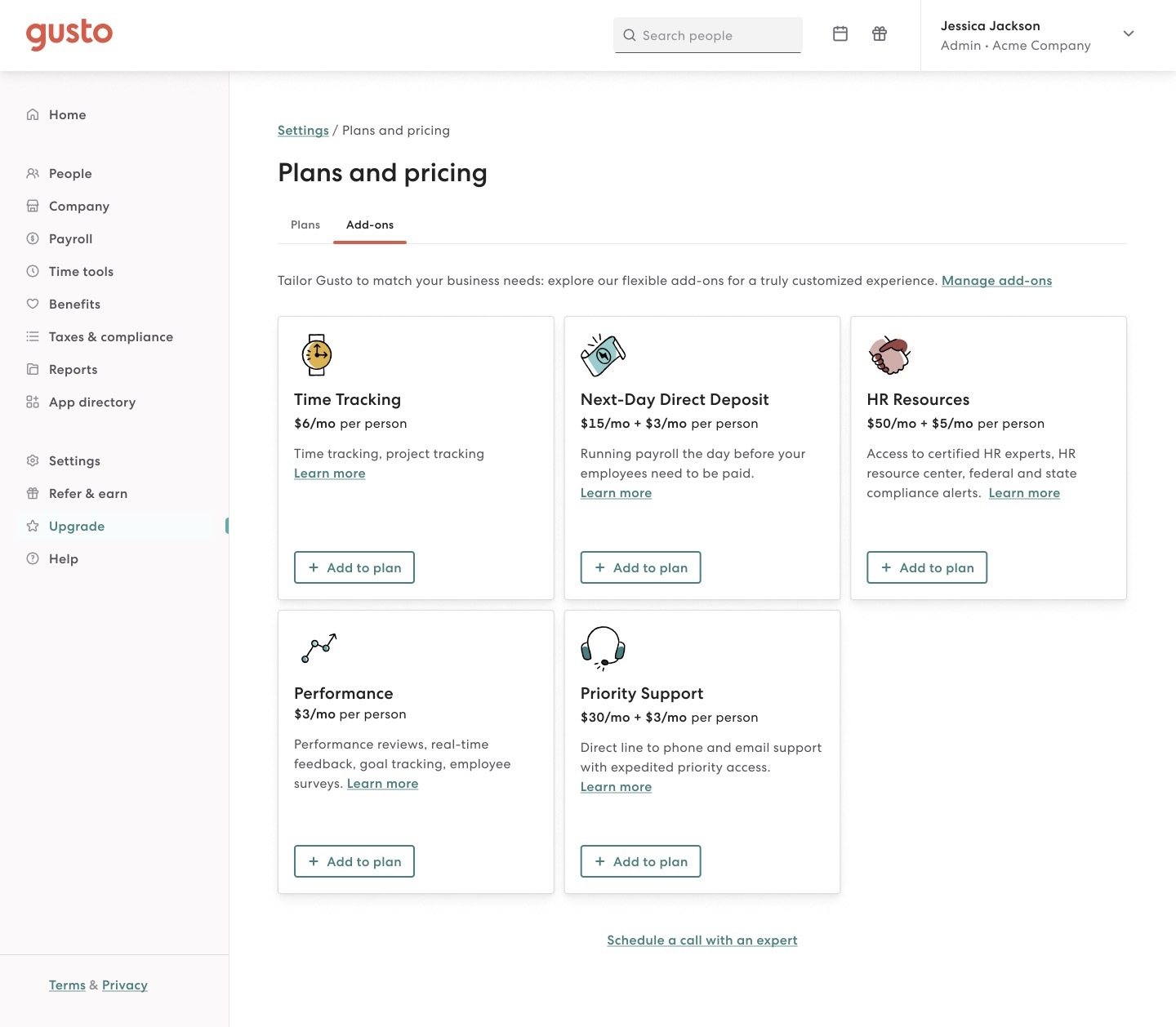Add Time Tracking to plan
Image resolution: width=1176 pixels, height=1027 pixels.
pyautogui.click(x=354, y=567)
